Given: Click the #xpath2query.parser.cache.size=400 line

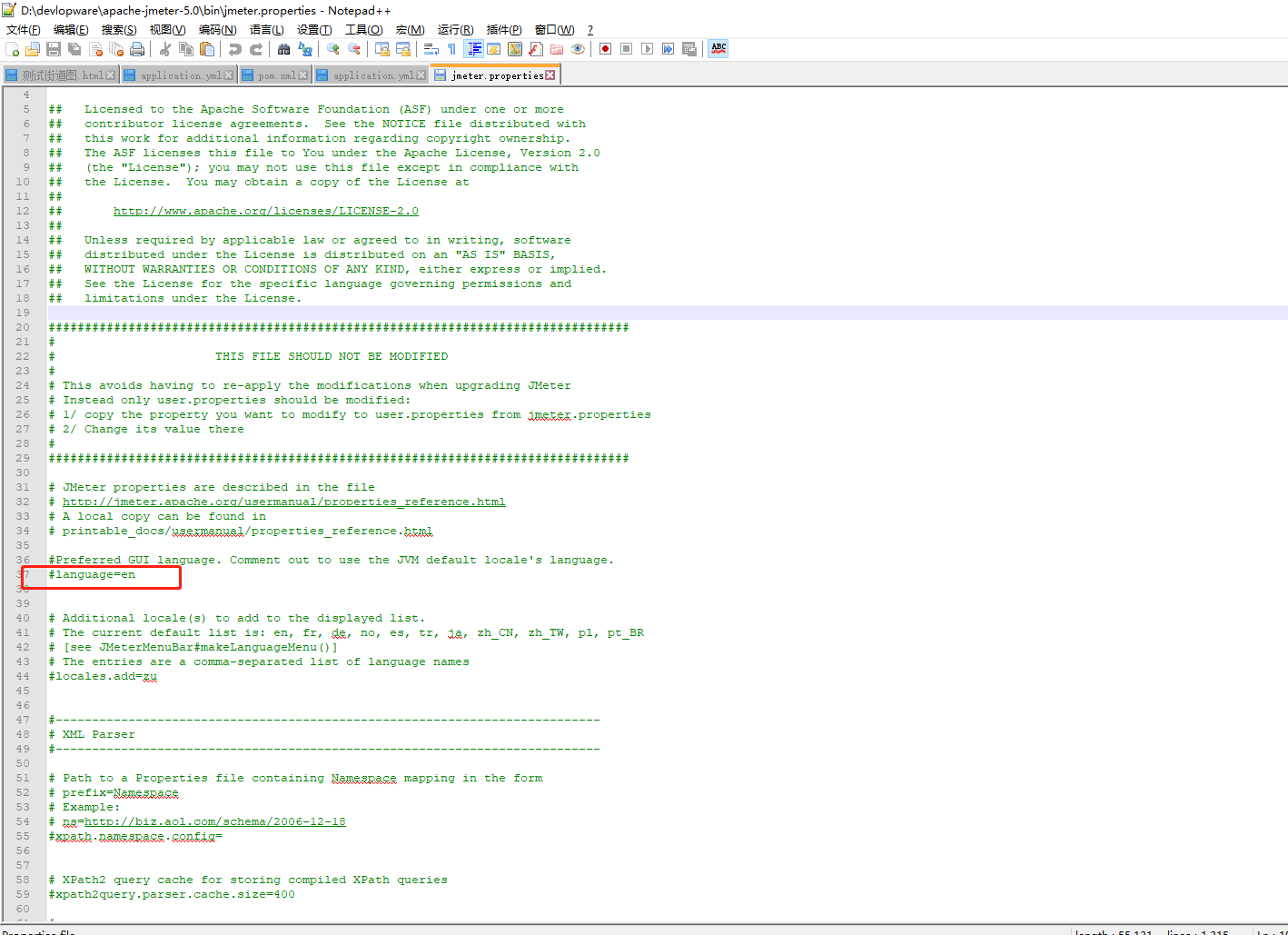Looking at the screenshot, I should [x=172, y=894].
